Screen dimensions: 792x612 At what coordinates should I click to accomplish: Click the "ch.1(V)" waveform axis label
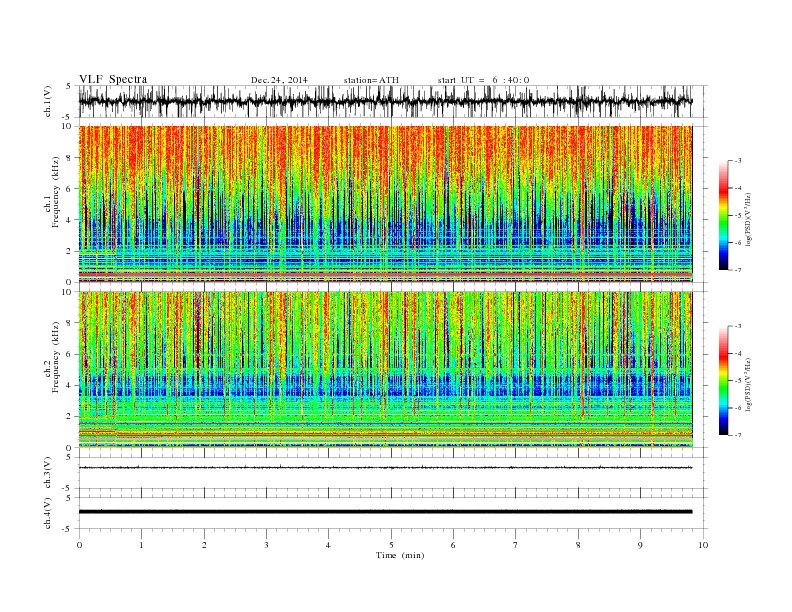48,101
